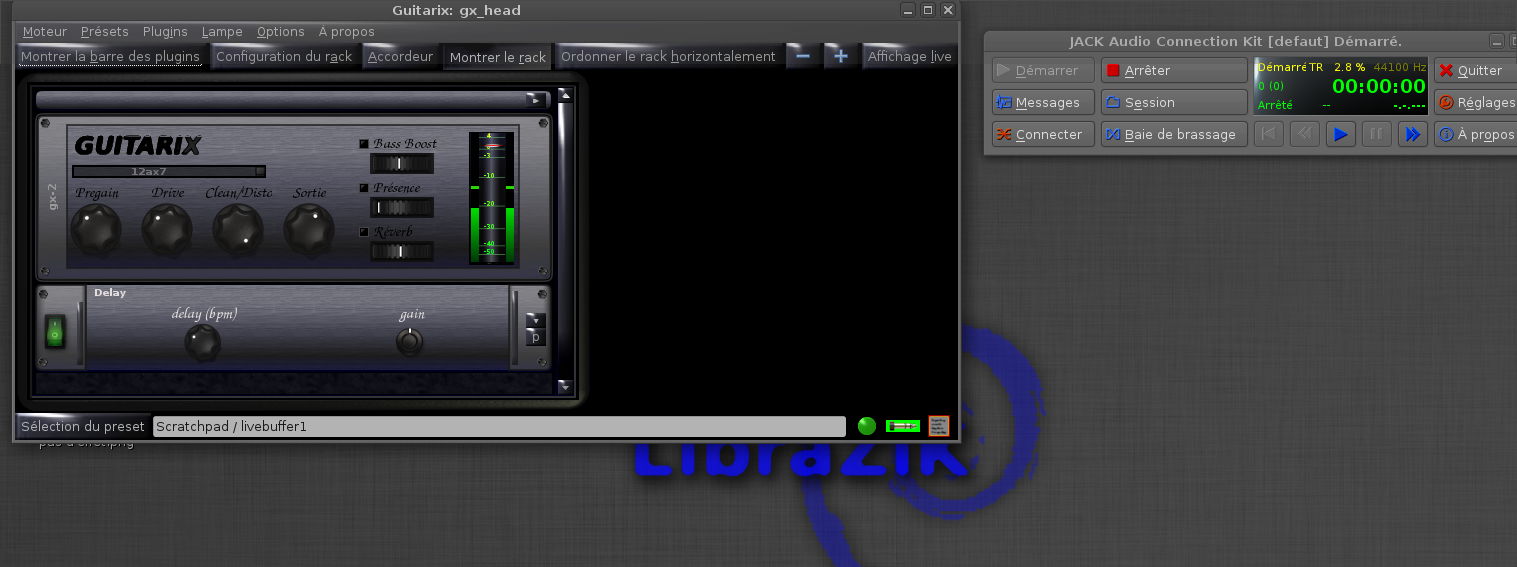Click the Delay unit title label
Viewport: 1517px width, 567px height.
110,293
